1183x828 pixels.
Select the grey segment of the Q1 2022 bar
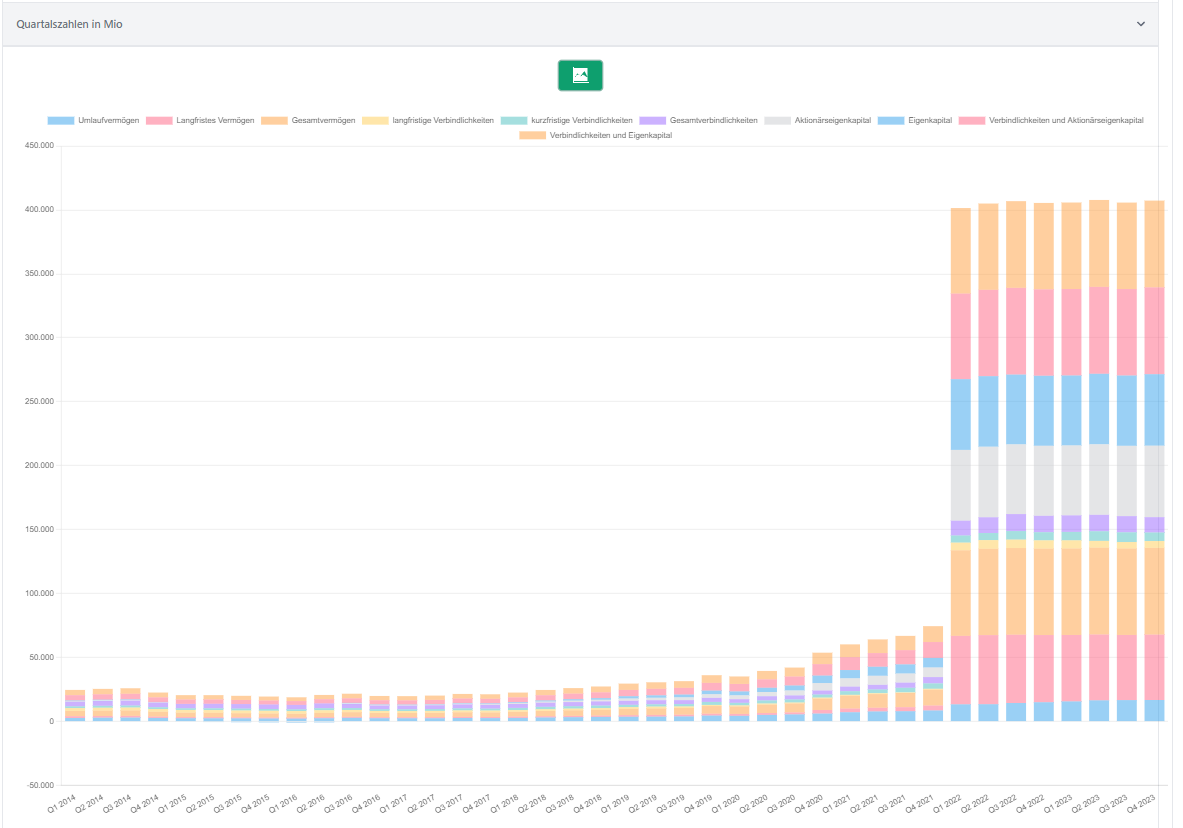point(960,485)
